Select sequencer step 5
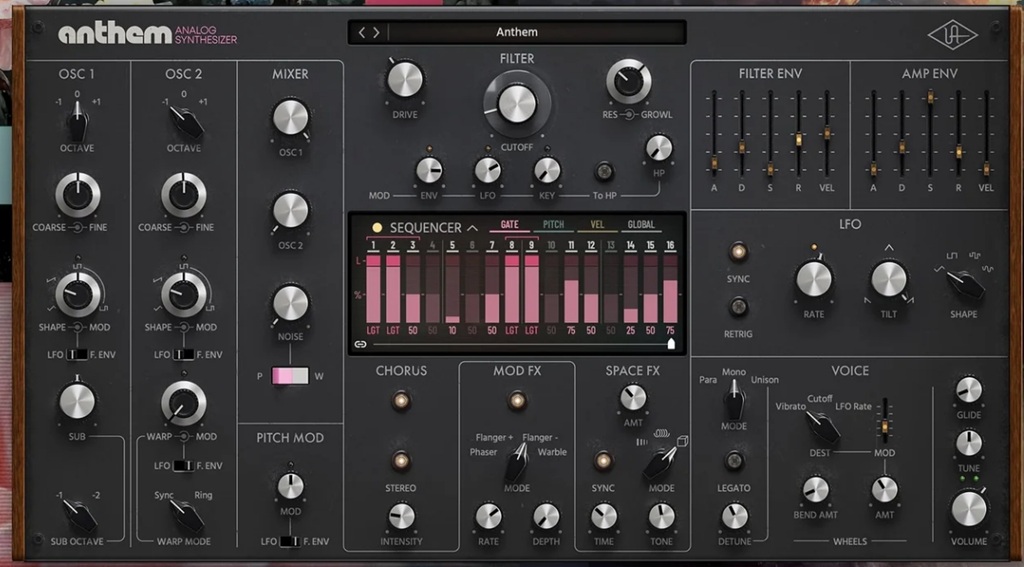This screenshot has height=567, width=1024. click(452, 246)
